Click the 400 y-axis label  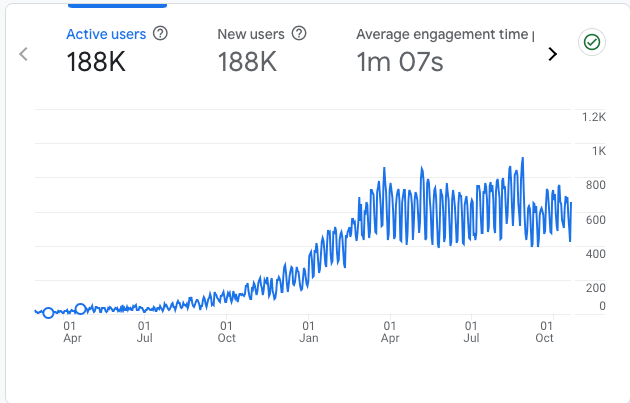594,253
